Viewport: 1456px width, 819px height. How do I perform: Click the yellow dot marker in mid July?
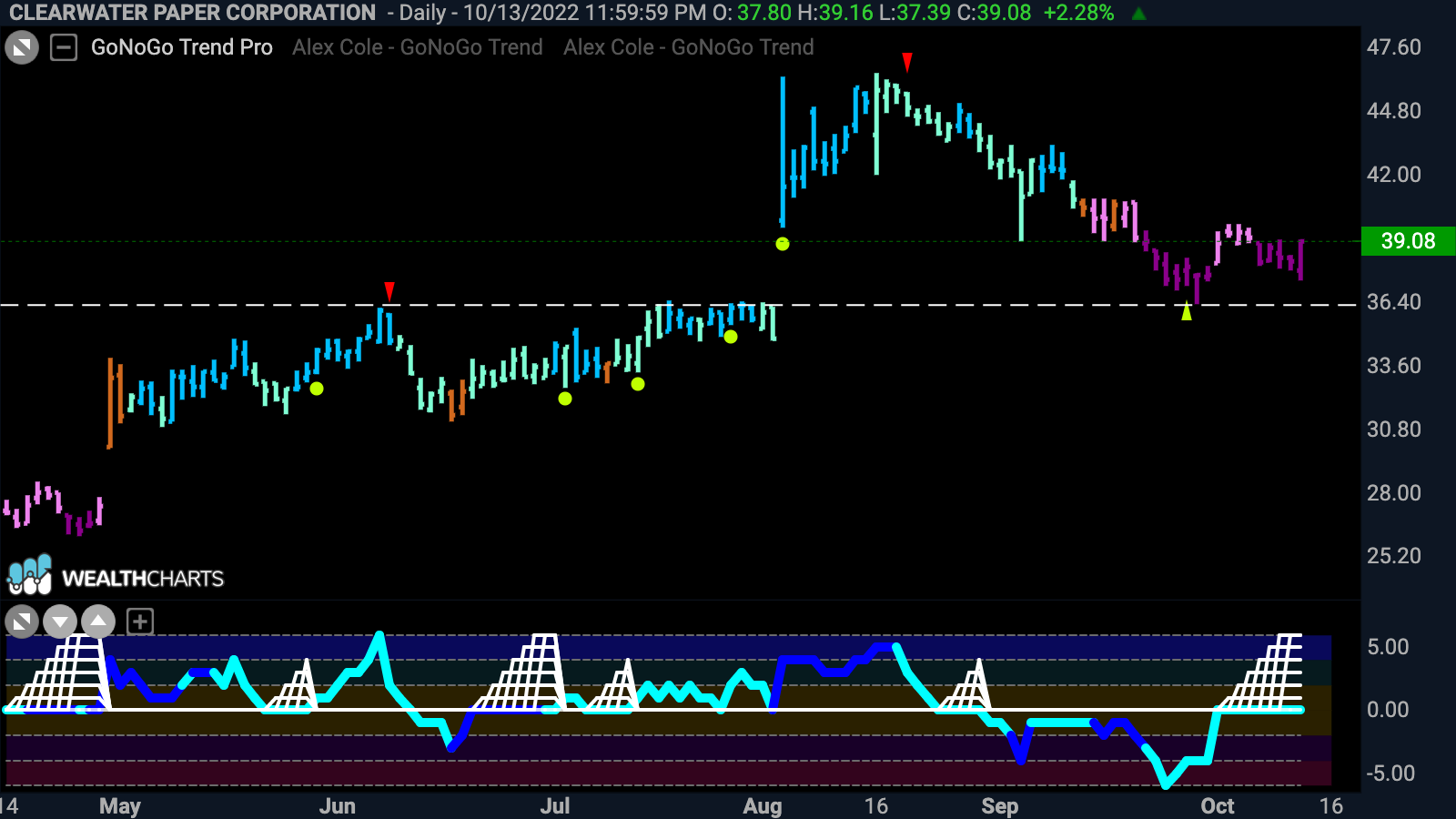(638, 384)
